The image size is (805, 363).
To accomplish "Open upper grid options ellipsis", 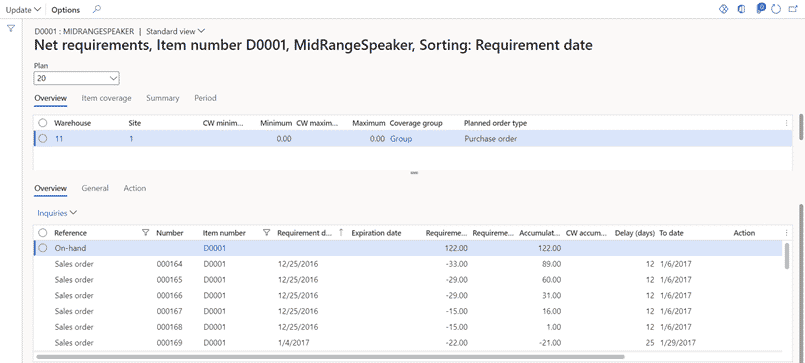I will tap(787, 123).
